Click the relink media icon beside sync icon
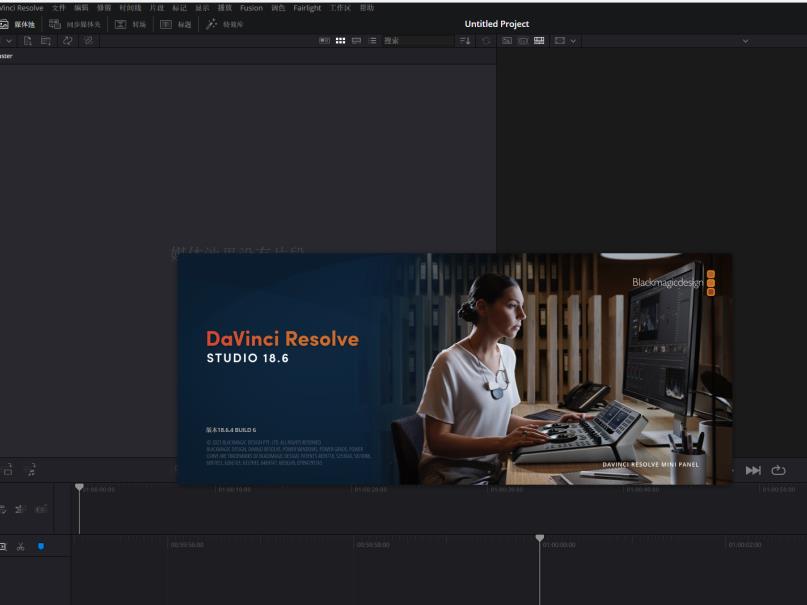The image size is (807, 605). coord(89,41)
